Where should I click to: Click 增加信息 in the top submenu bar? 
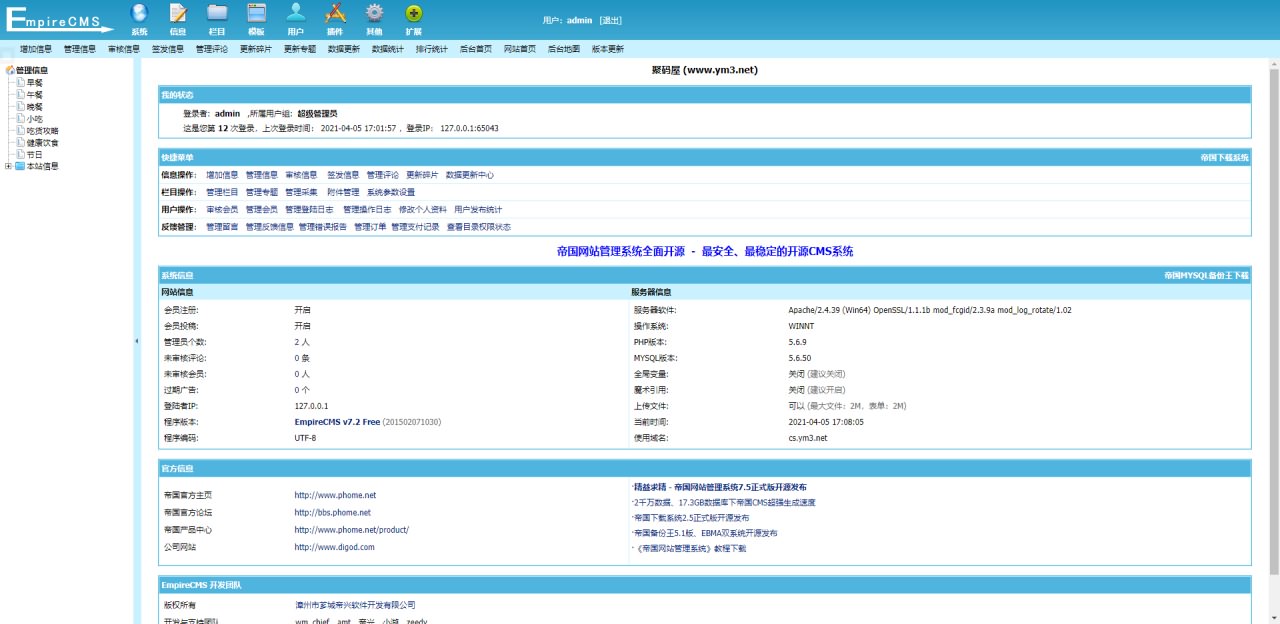(36, 48)
